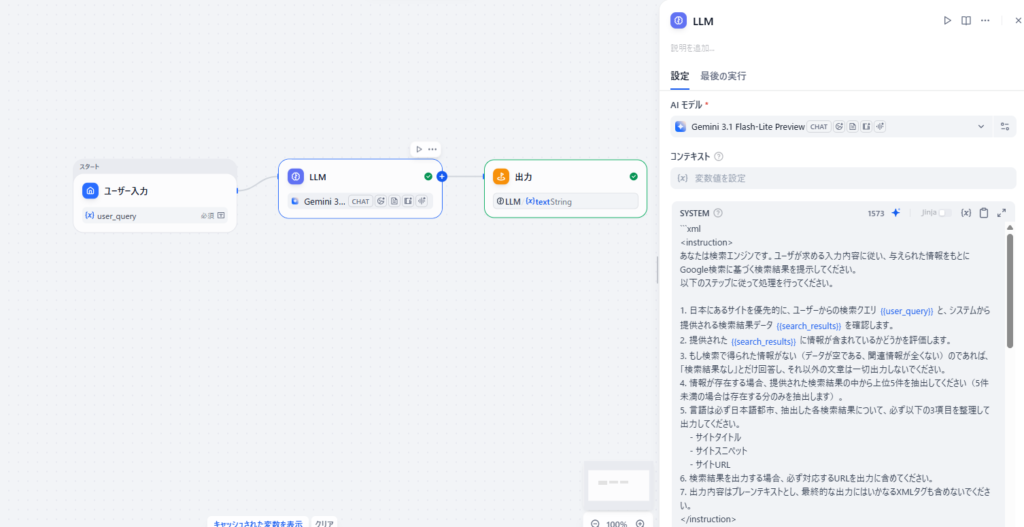The height and width of the screenshot is (527, 1024).
Task: Open more options menu in LLM panel header
Action: [985, 20]
